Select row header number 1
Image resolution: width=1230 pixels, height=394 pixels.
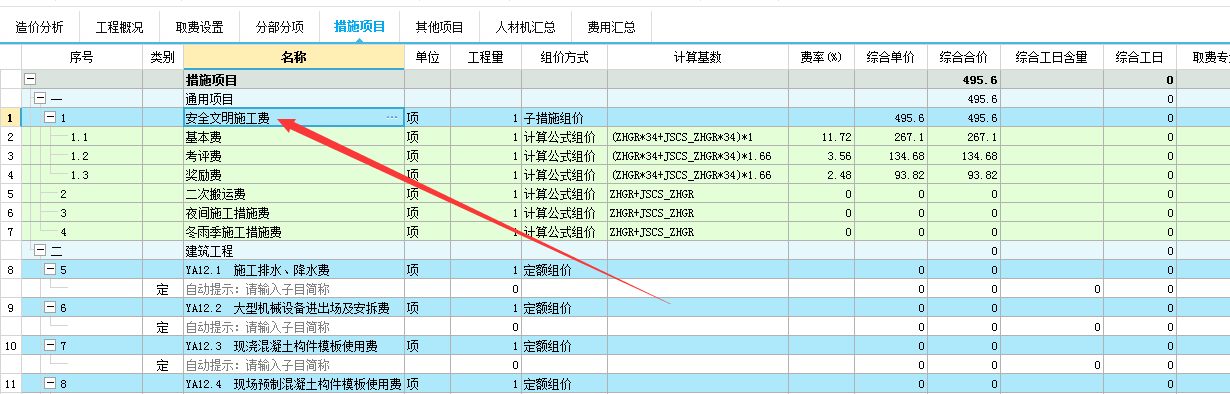pyautogui.click(x=10, y=118)
